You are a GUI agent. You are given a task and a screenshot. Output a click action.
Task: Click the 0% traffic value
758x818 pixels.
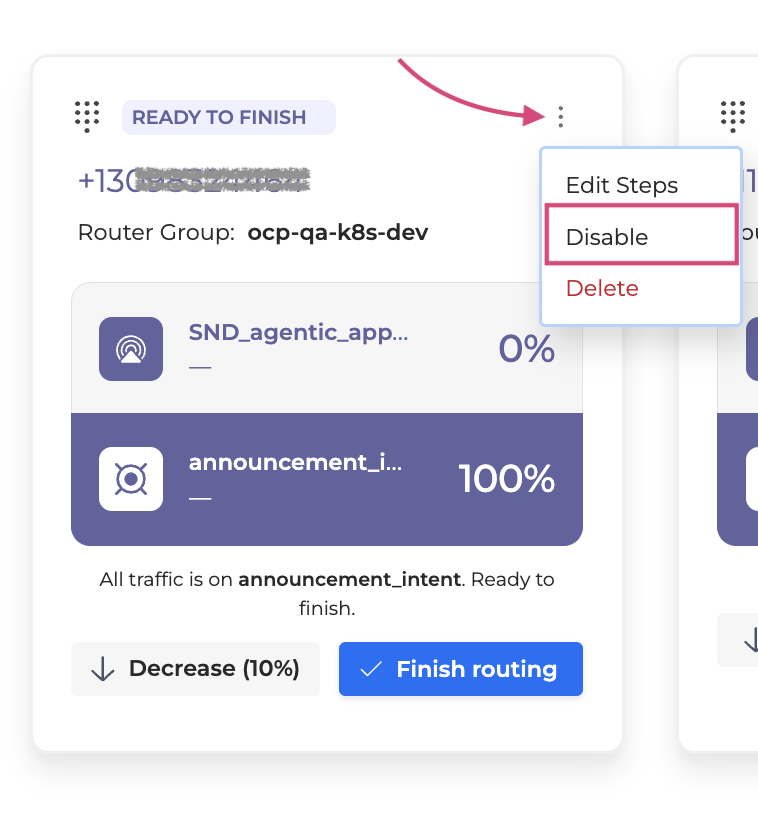click(x=526, y=348)
